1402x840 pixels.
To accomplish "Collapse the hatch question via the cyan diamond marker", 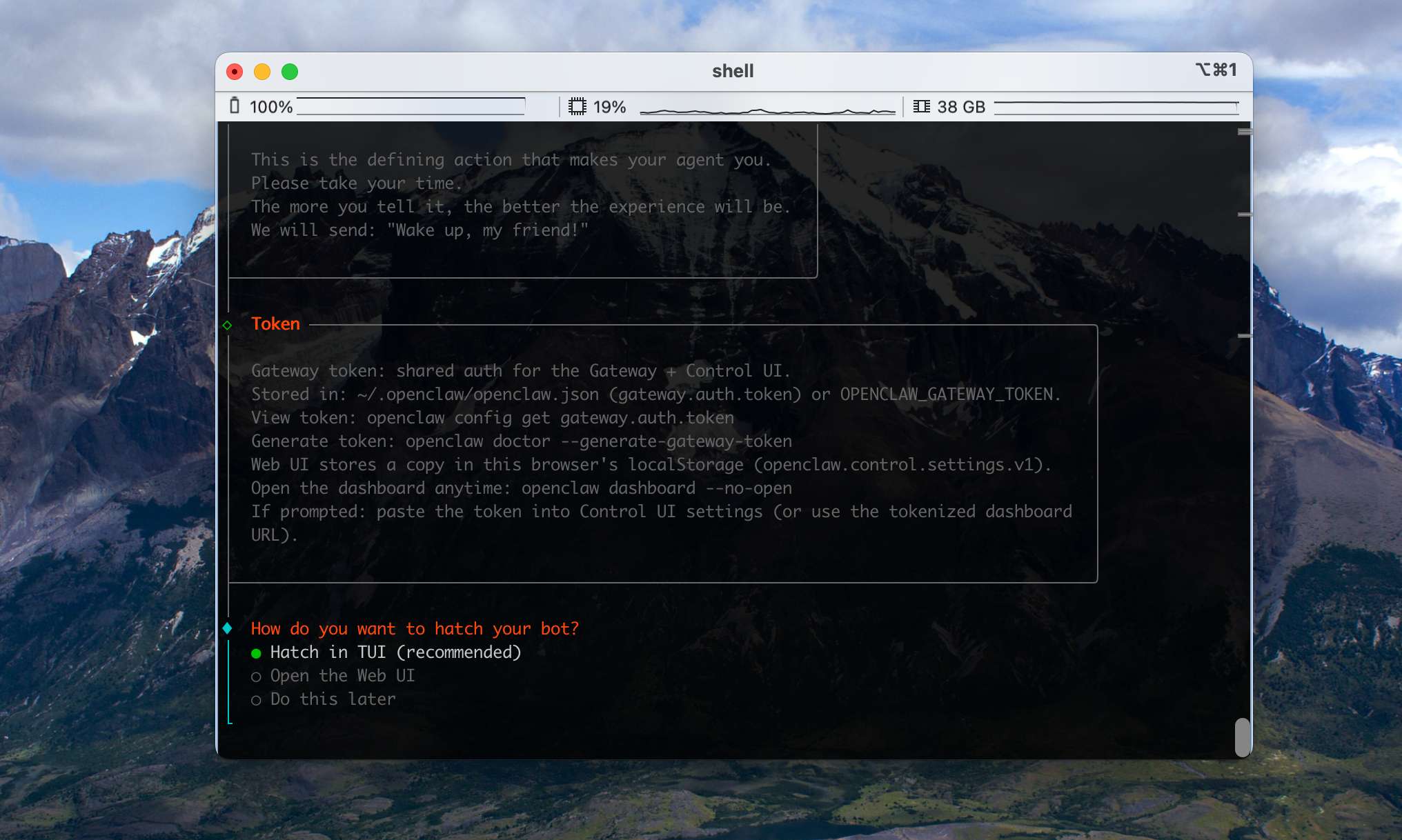I will (228, 628).
